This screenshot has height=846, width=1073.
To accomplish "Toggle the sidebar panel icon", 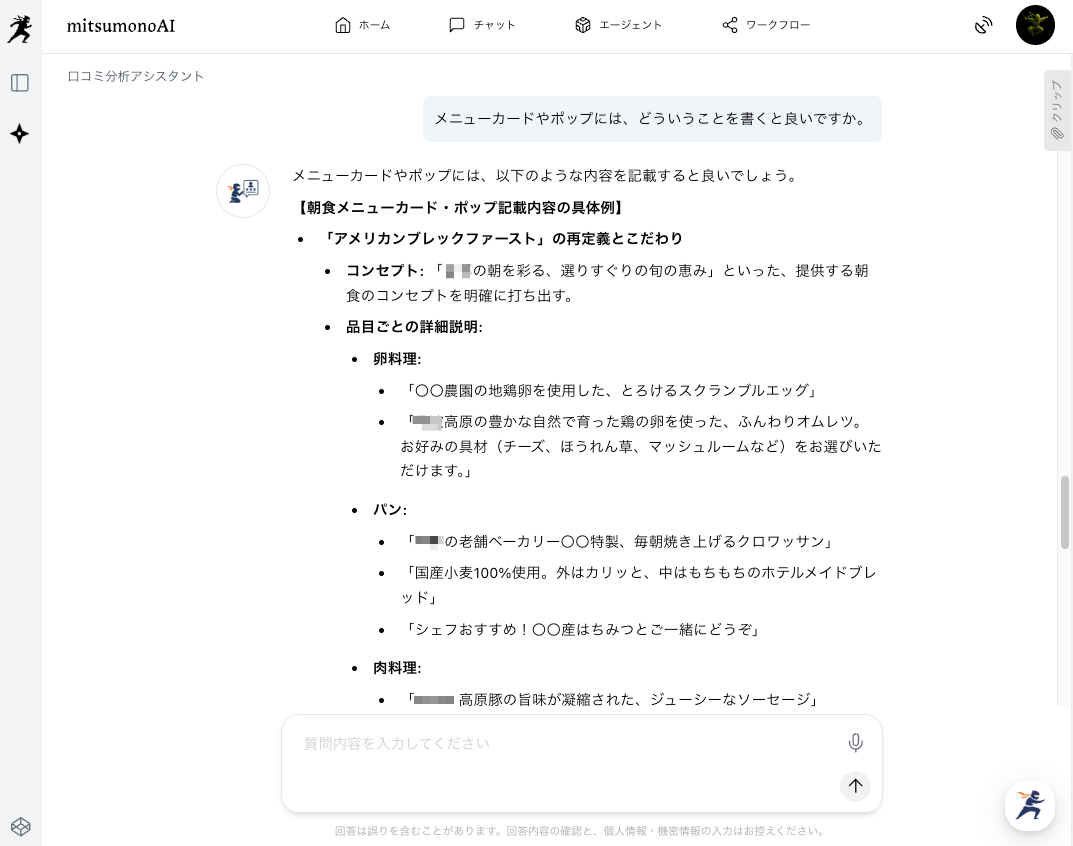I will point(20,83).
